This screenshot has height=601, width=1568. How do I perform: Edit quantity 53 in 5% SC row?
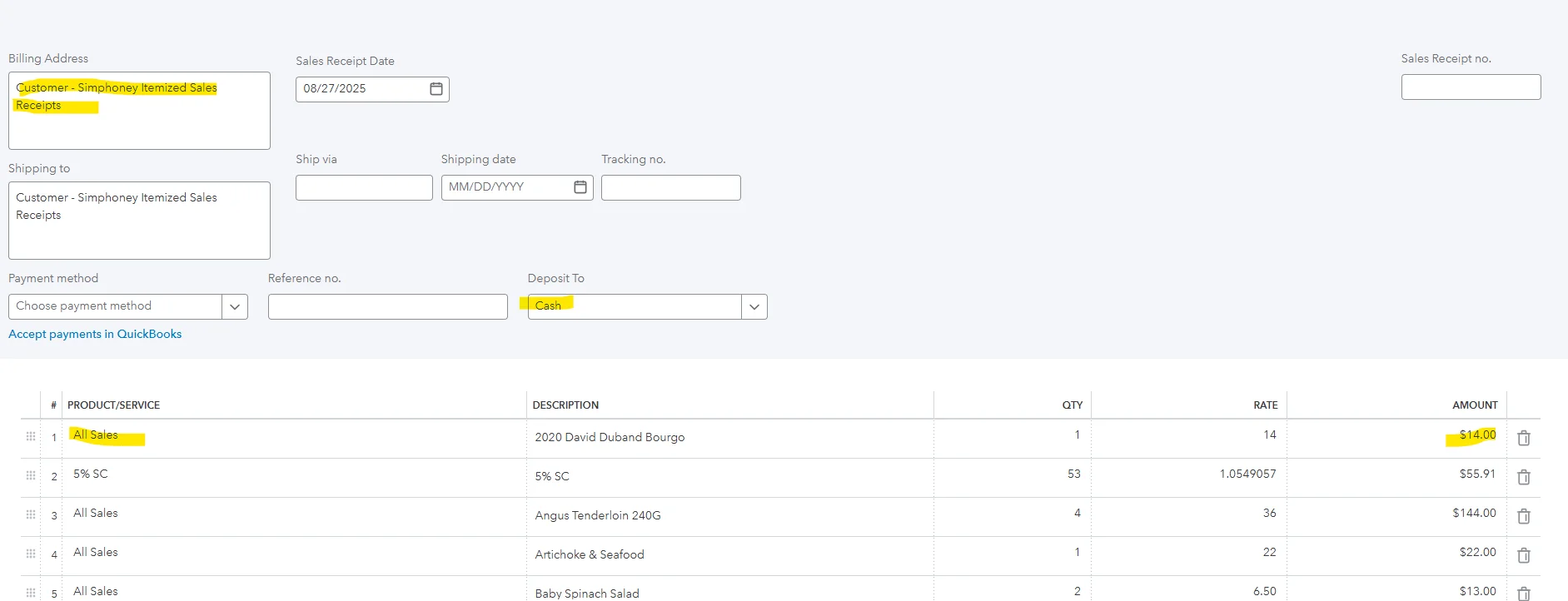point(1012,477)
